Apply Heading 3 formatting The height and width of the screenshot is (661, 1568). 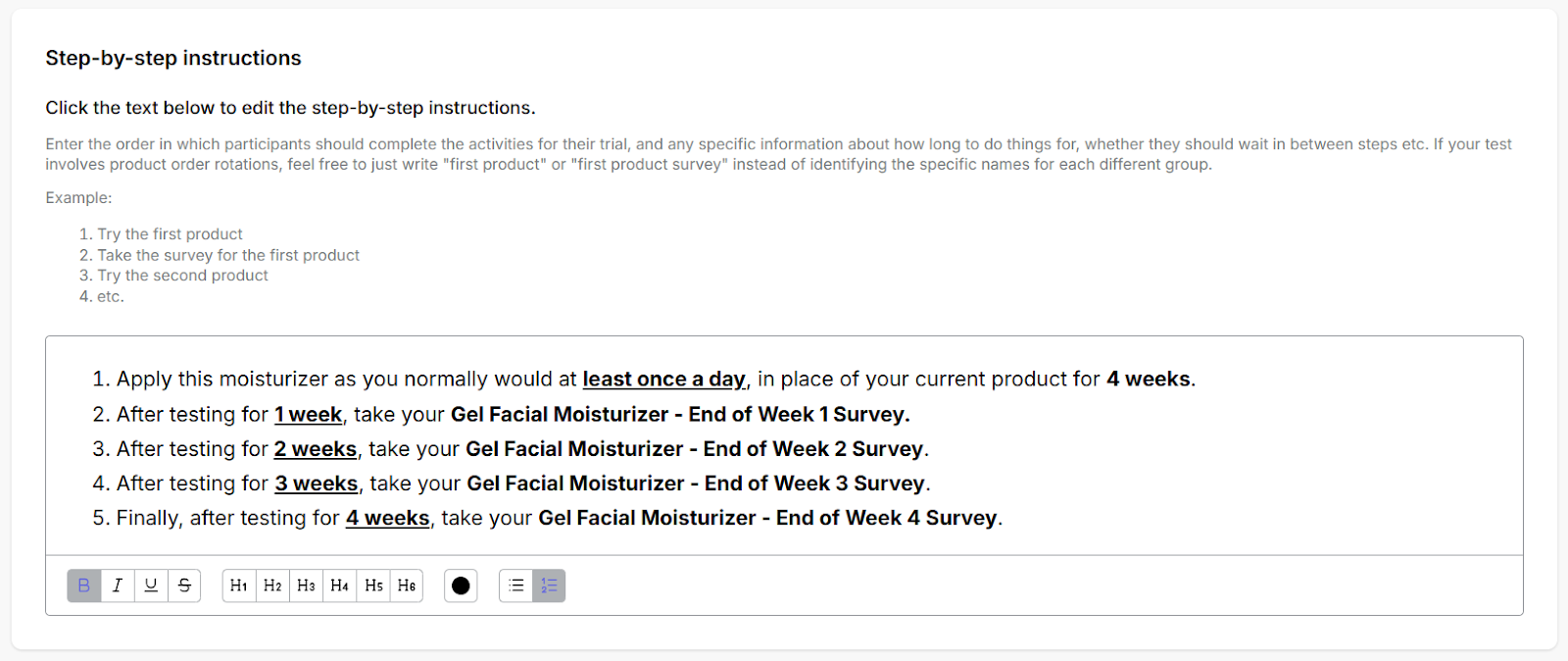(305, 585)
